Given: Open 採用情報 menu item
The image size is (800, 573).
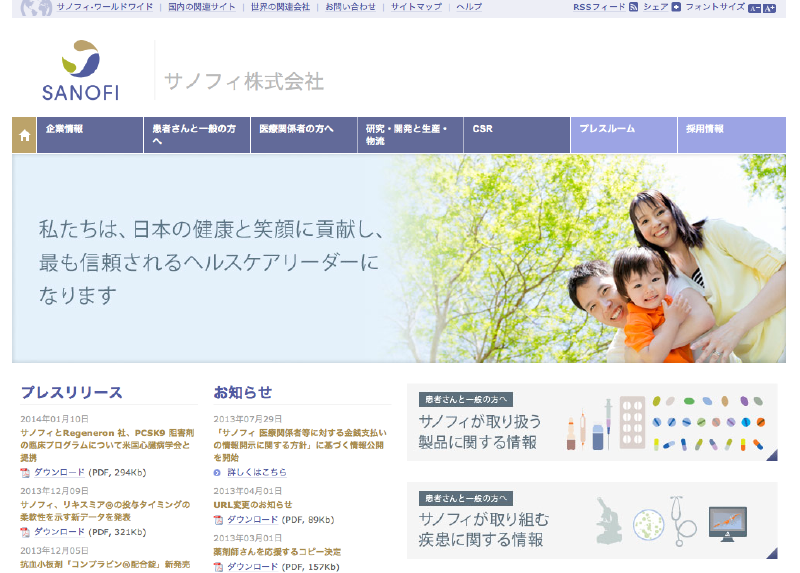Looking at the screenshot, I should point(732,135).
